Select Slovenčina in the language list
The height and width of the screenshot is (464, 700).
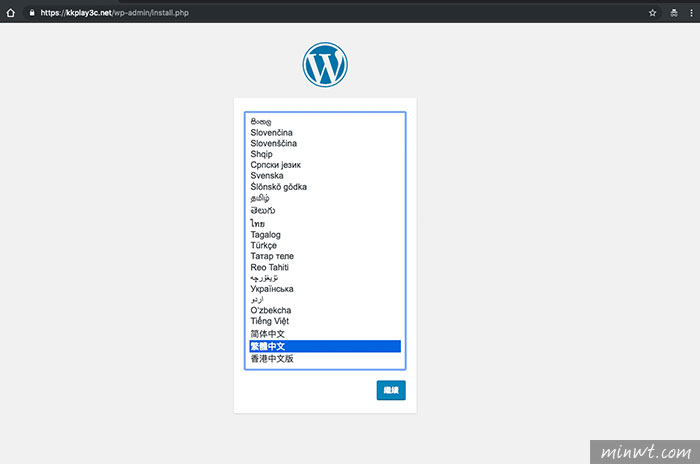point(325,133)
